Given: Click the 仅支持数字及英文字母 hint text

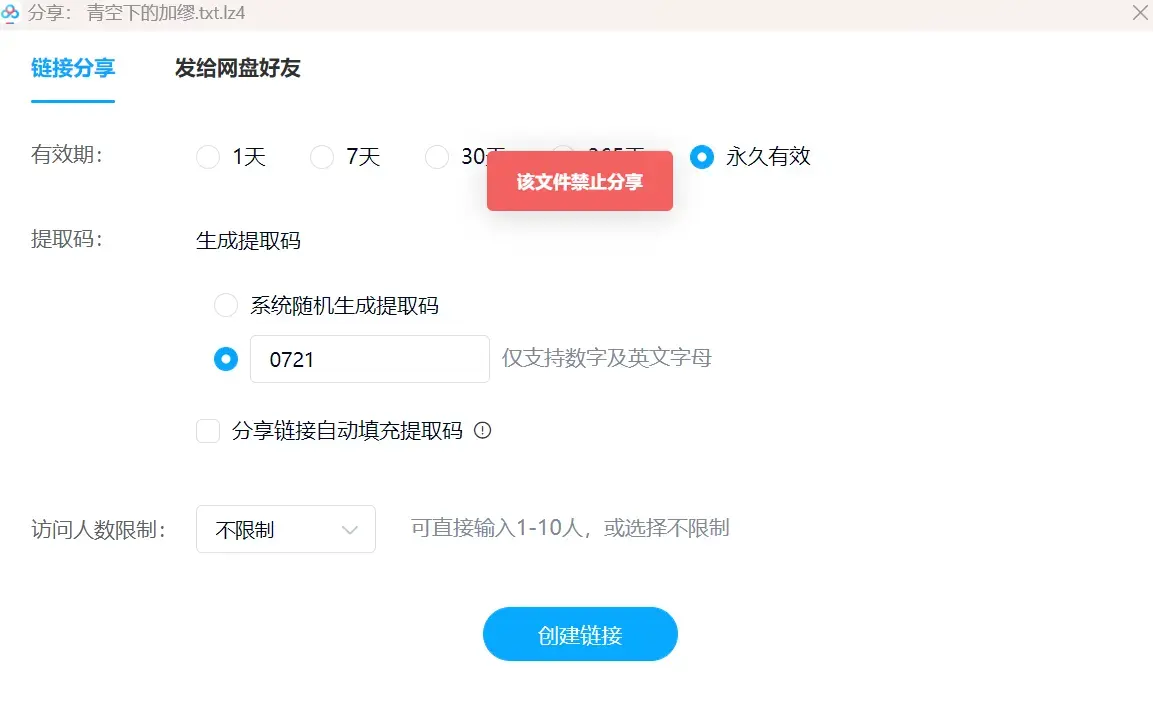Looking at the screenshot, I should (607, 357).
